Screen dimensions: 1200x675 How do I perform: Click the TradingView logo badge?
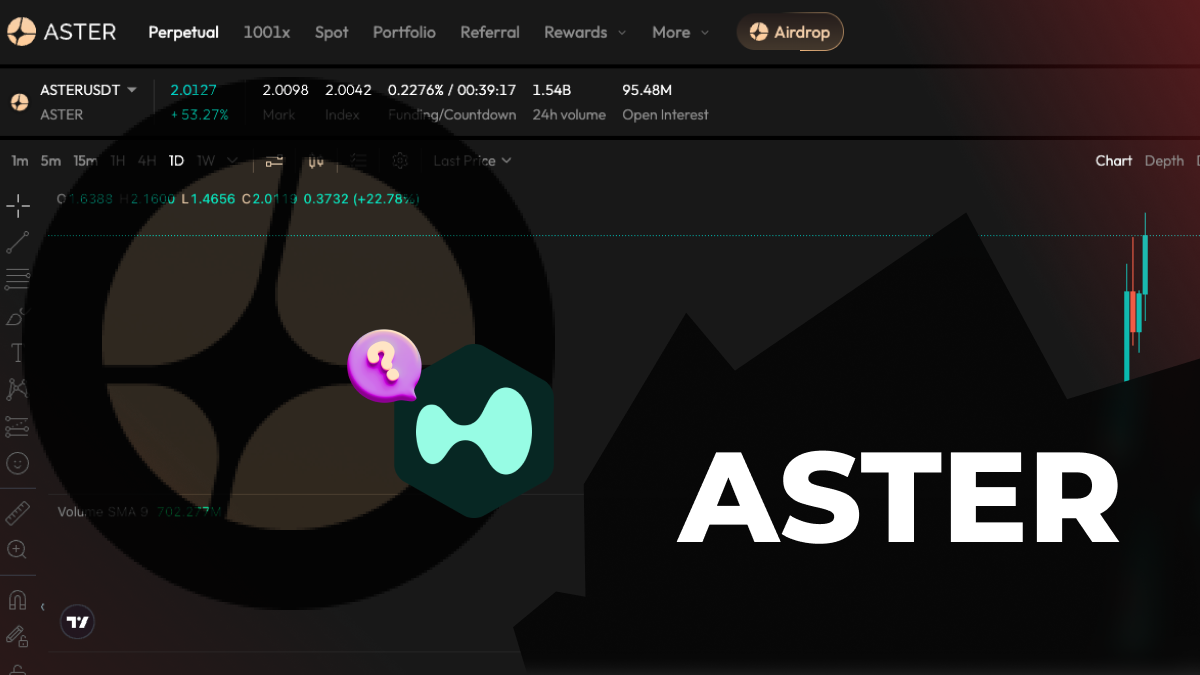point(77,622)
